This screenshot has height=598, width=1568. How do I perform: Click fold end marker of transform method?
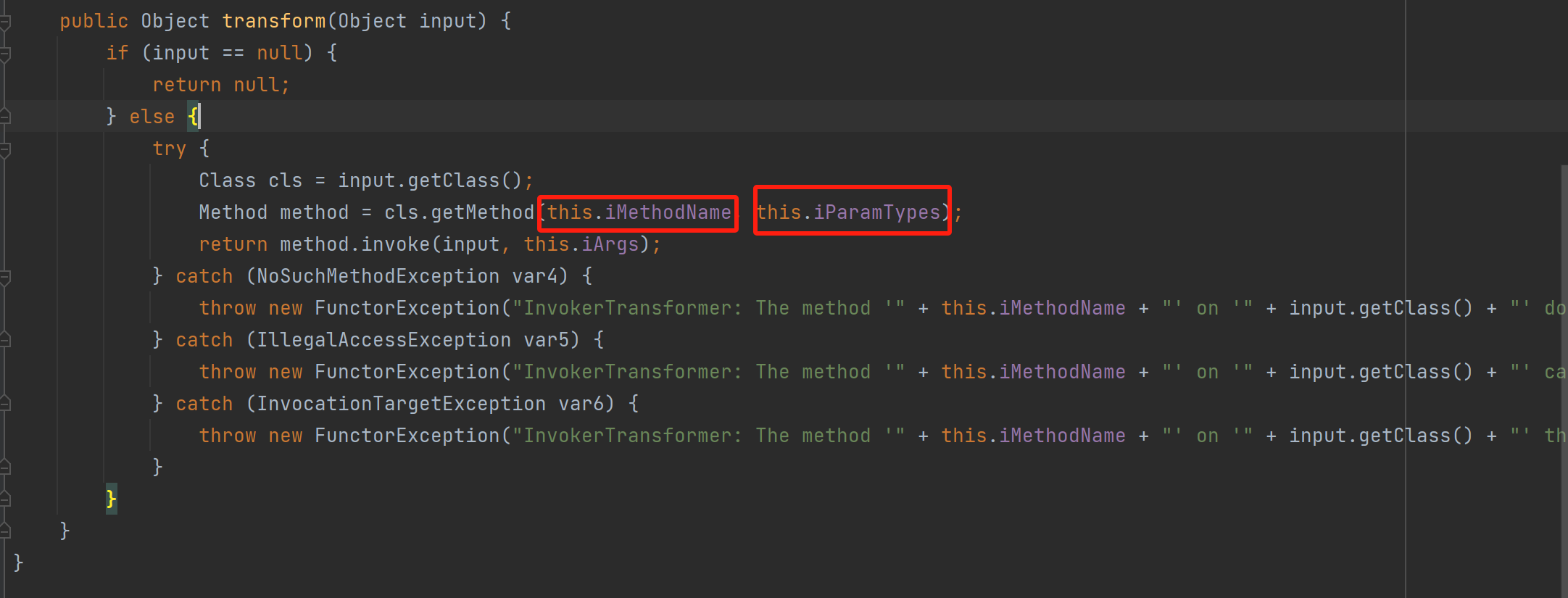click(x=5, y=532)
